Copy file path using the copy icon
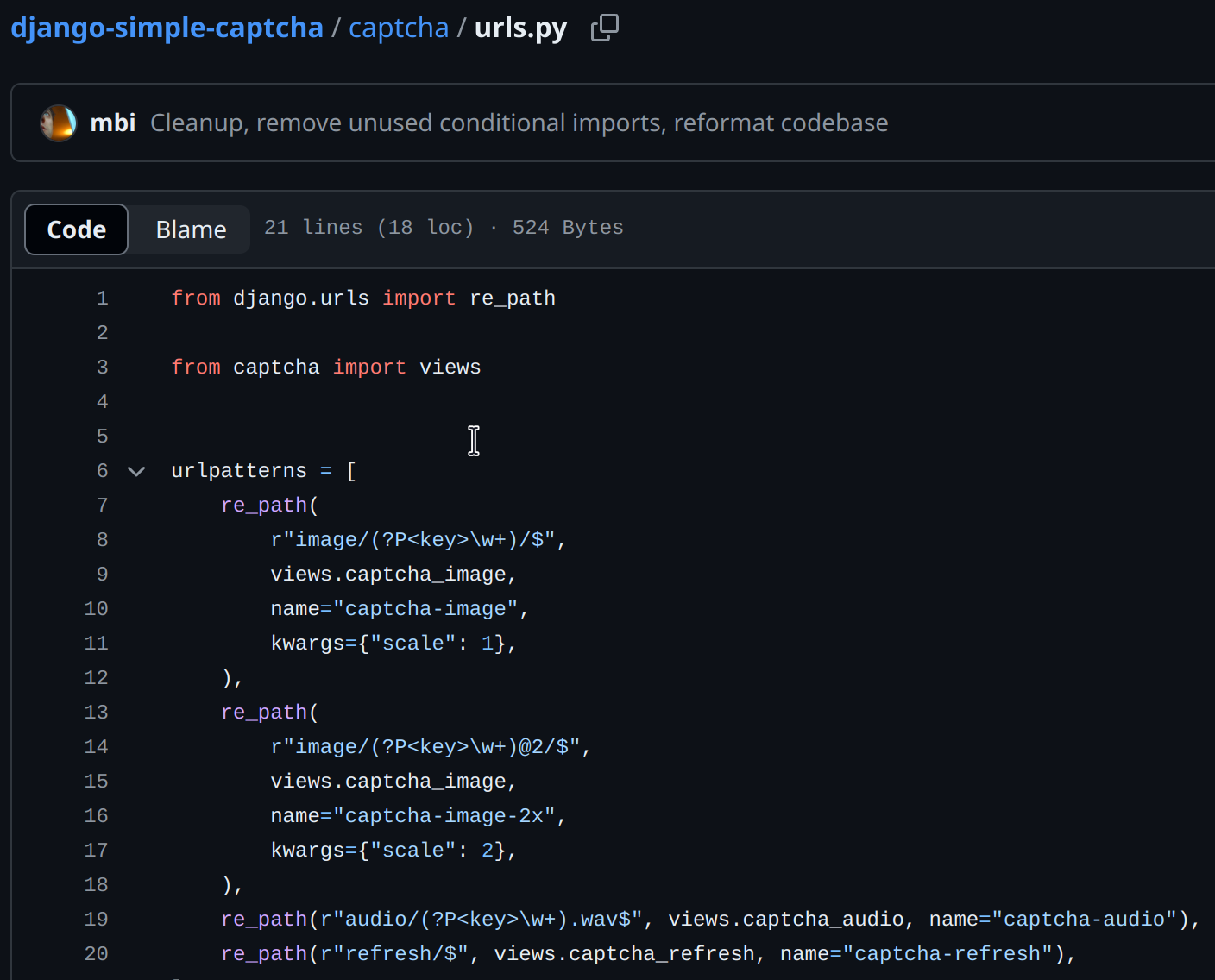1215x980 pixels. 604,28
